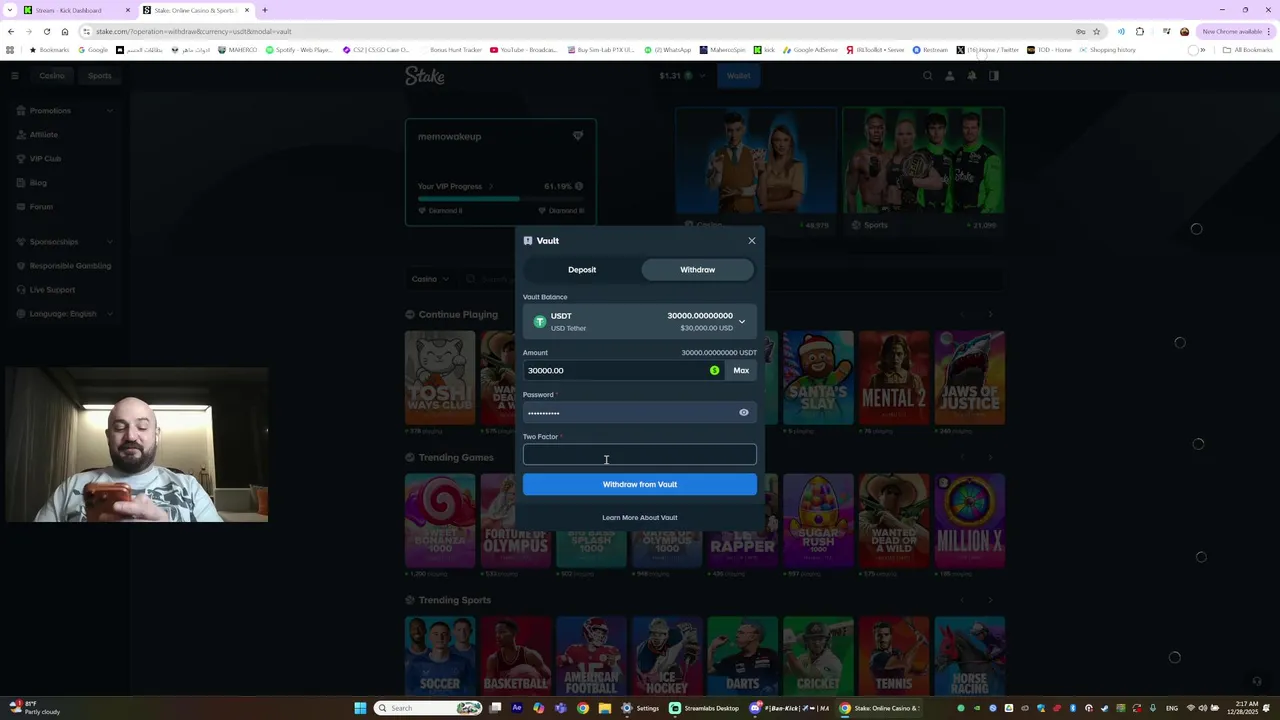Viewport: 1280px width, 720px height.
Task: Open Adobe After Effects from taskbar
Action: click(517, 708)
